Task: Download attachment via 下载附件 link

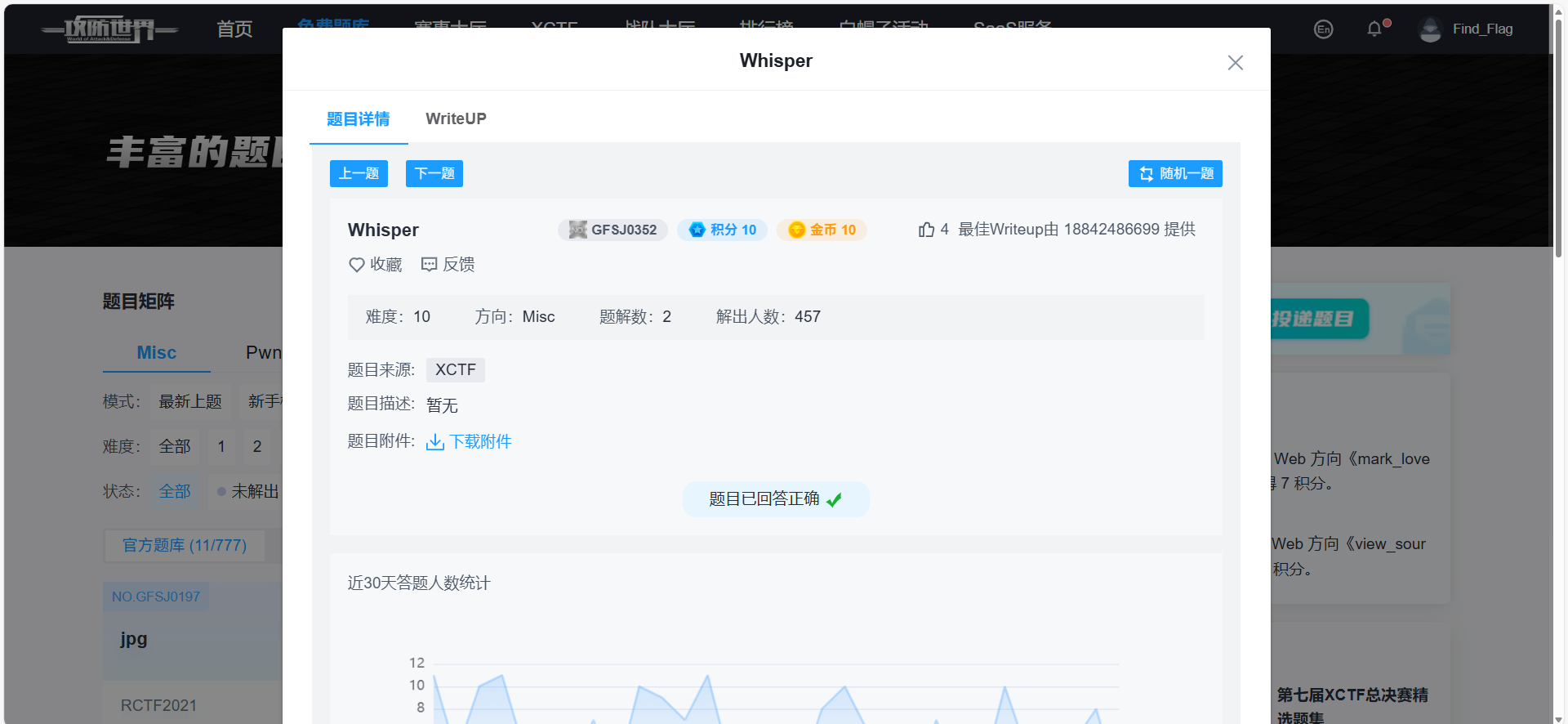Action: pyautogui.click(x=480, y=442)
